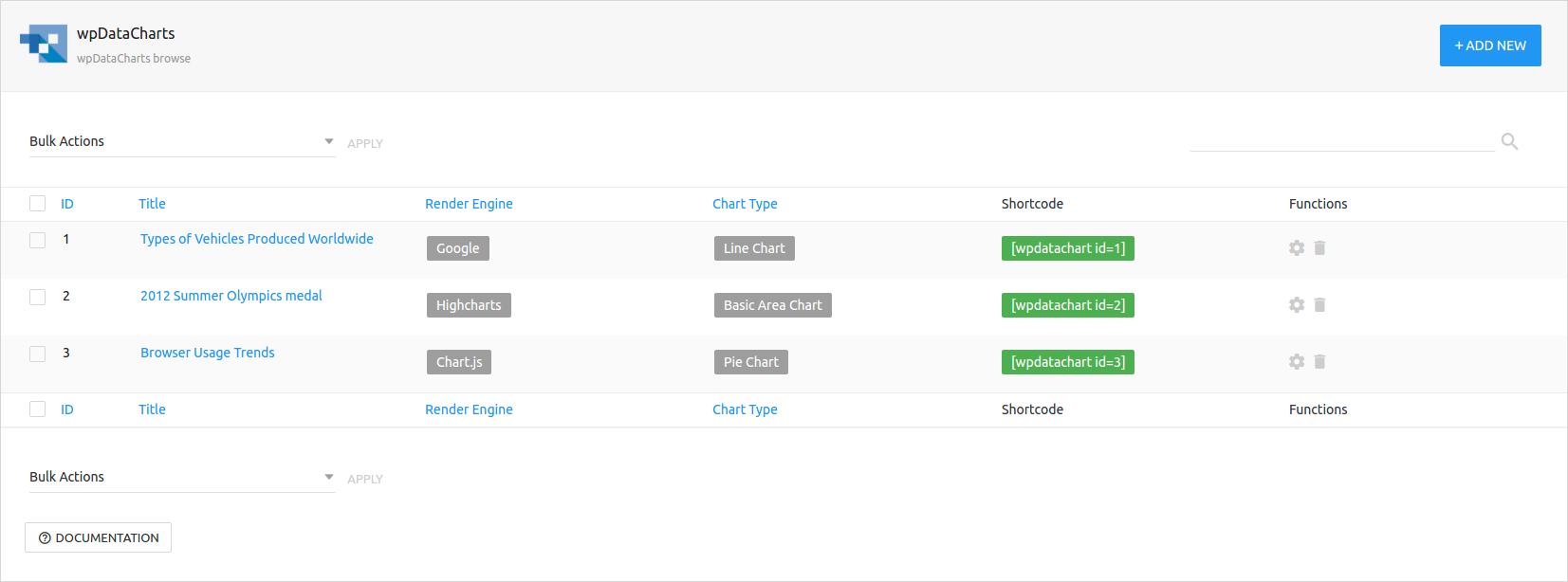Click the [wpdatachart id=2] shortcode
The height and width of the screenshot is (582, 1568).
[x=1068, y=305]
